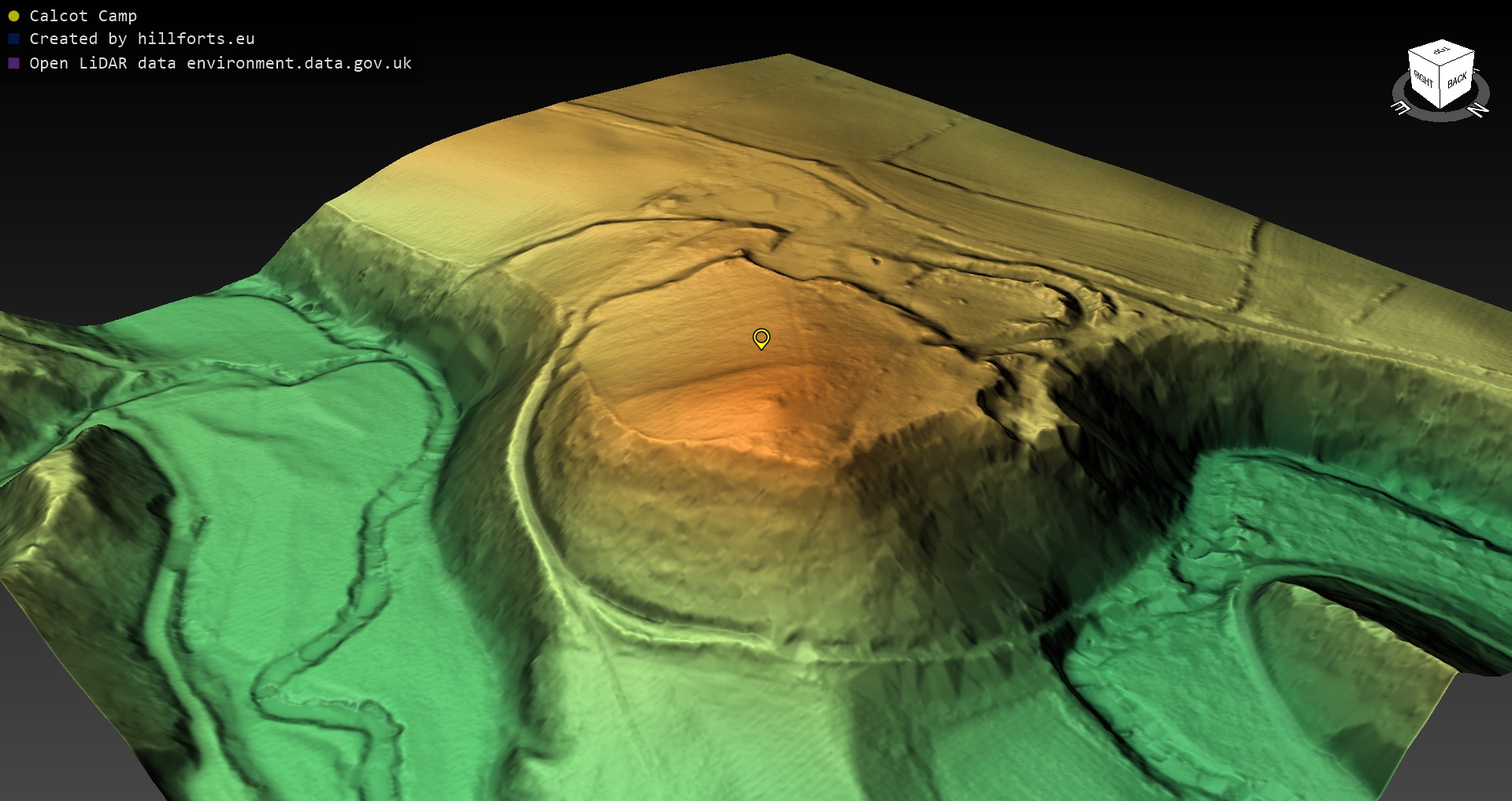Toggle the dark blue legend square
The image size is (1512, 801).
[13, 39]
